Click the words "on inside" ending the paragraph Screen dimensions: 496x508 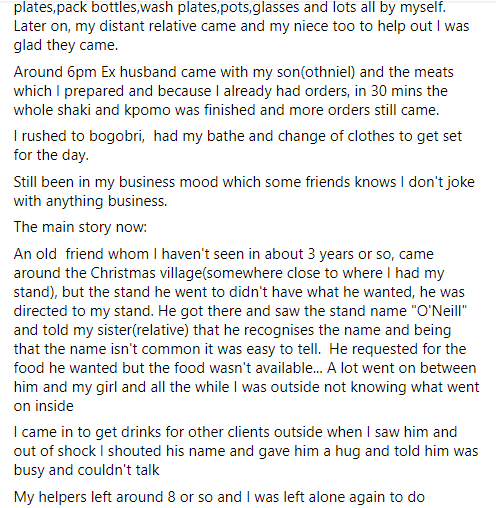(44, 406)
